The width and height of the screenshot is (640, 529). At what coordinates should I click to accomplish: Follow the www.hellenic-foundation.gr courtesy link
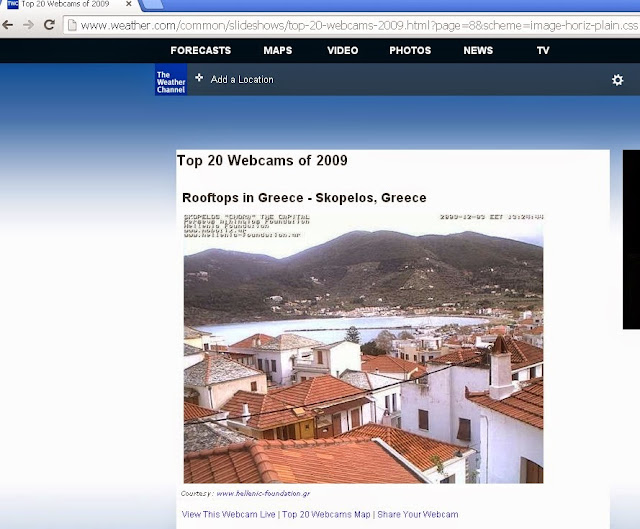(263, 493)
